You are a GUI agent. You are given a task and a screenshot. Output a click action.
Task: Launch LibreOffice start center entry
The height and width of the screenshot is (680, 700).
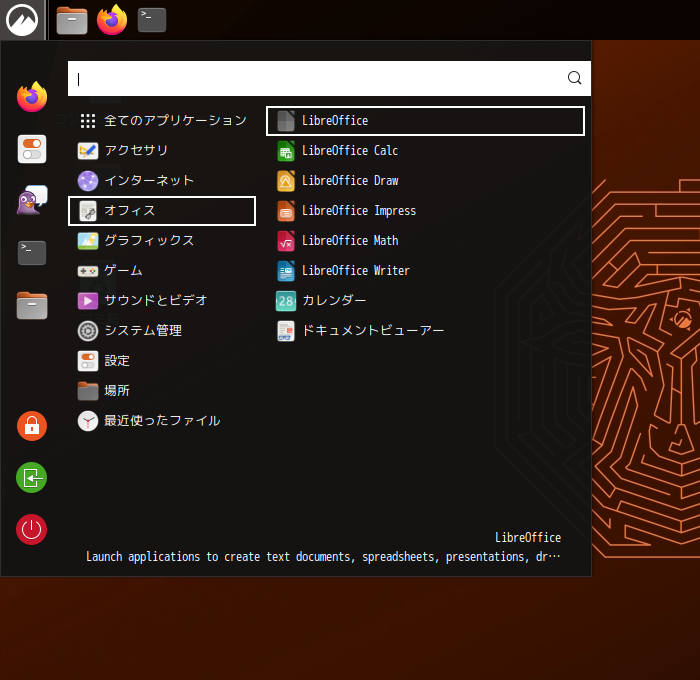pos(425,121)
